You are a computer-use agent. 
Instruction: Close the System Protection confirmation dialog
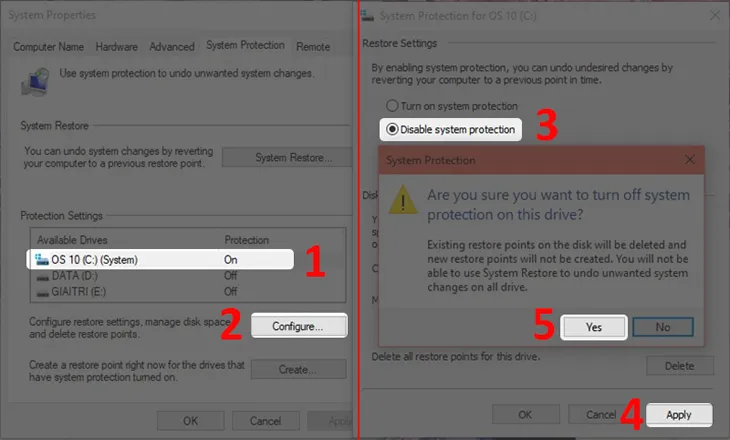tap(689, 160)
